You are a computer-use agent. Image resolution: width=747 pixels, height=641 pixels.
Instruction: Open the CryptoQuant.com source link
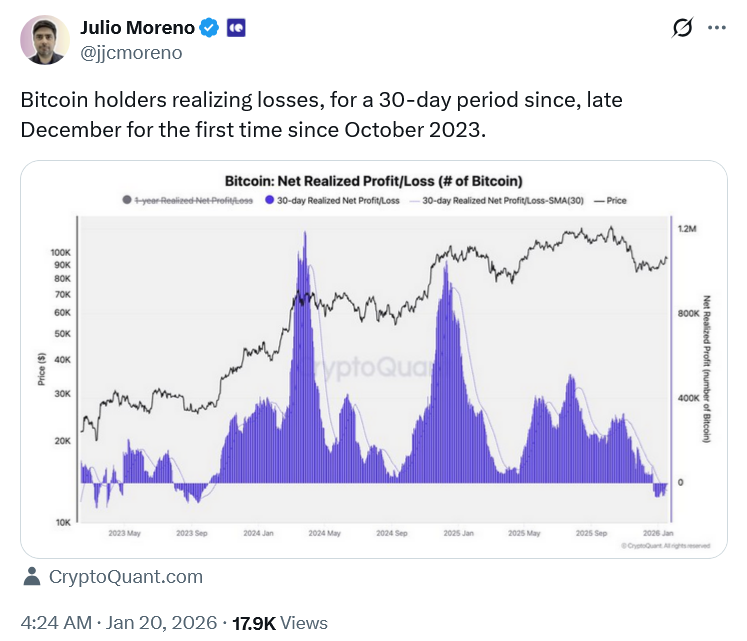pos(125,577)
